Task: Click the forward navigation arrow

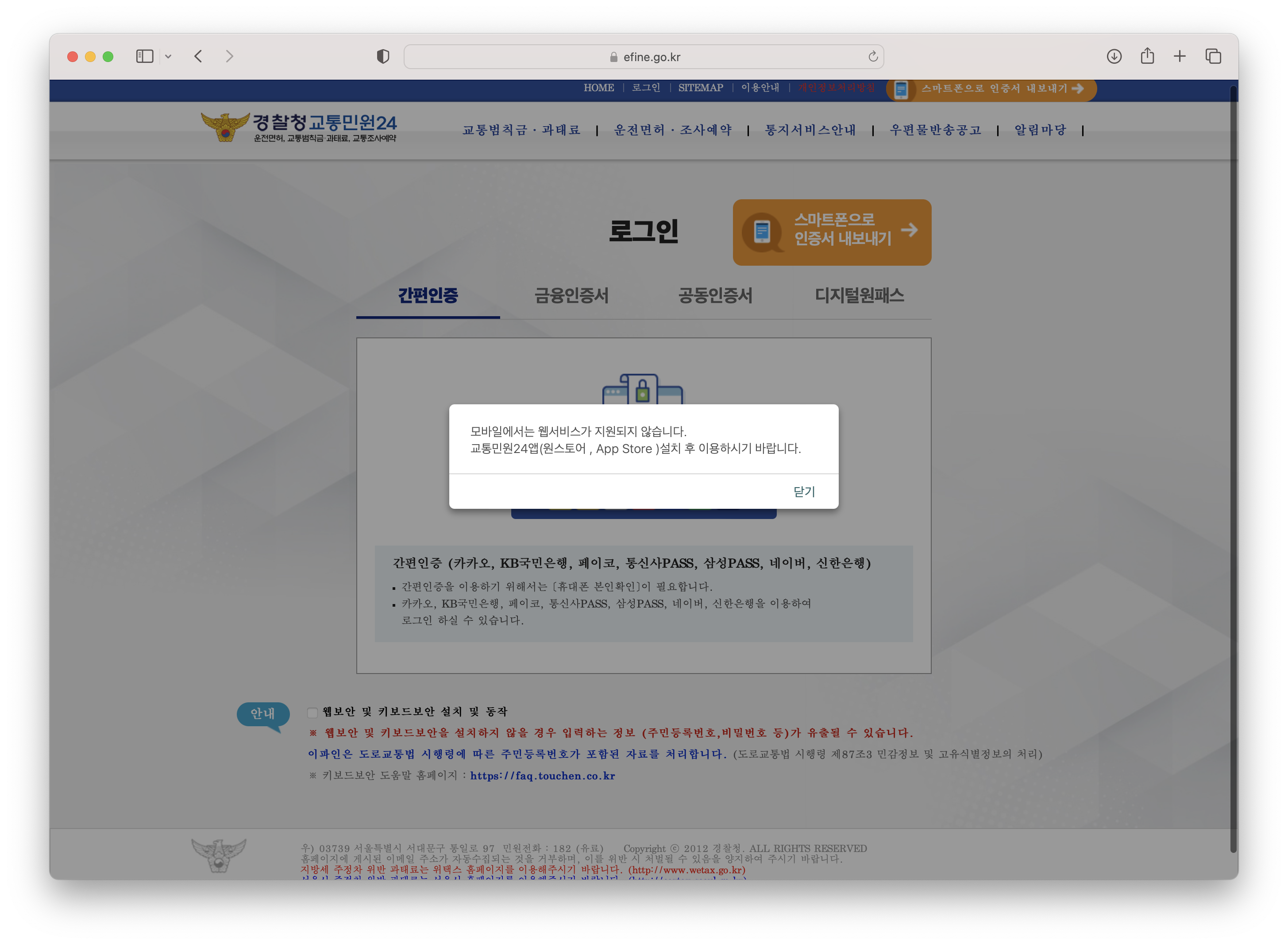Action: point(229,56)
